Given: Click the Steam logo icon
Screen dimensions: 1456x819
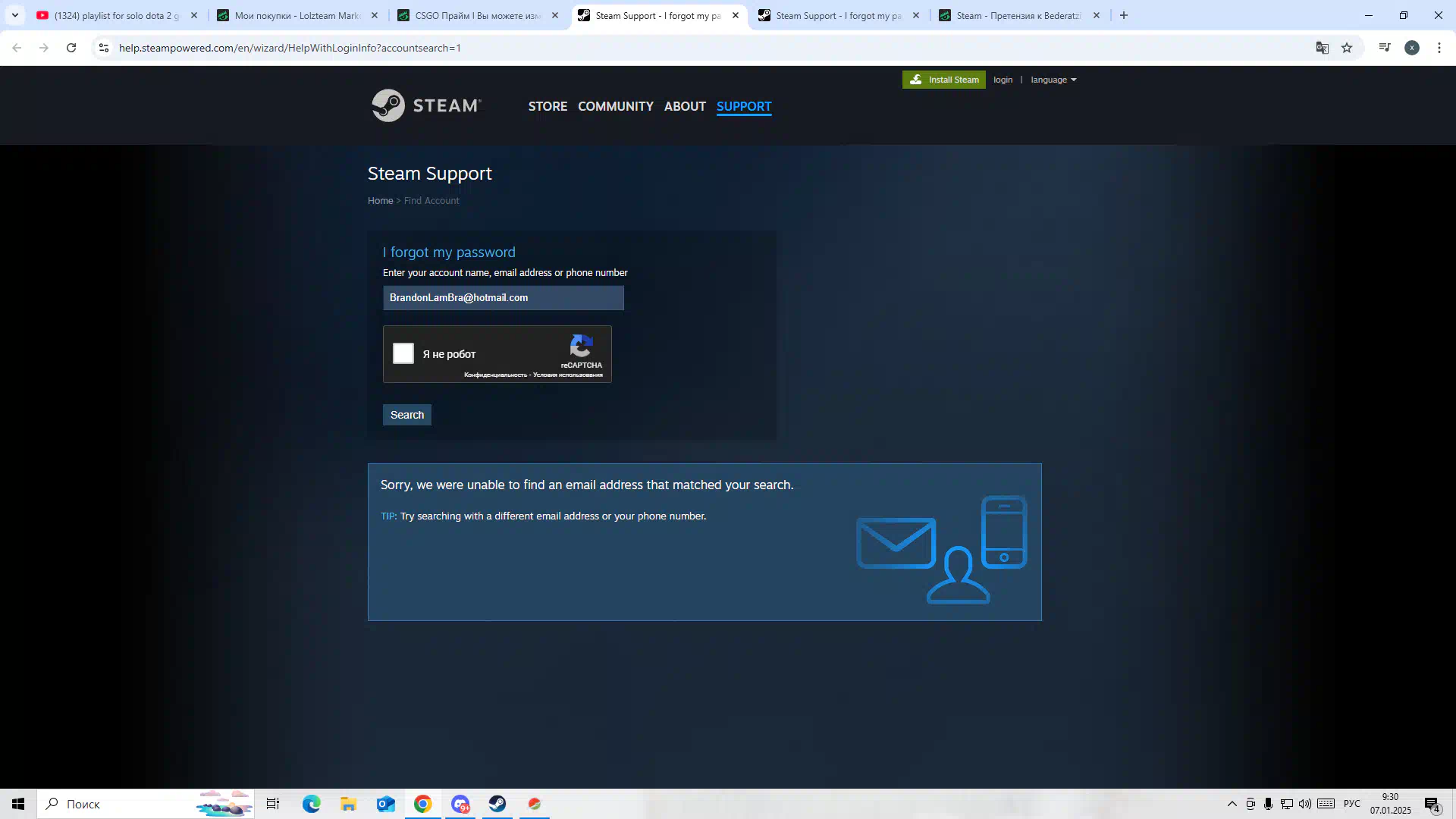Looking at the screenshot, I should pos(388,105).
